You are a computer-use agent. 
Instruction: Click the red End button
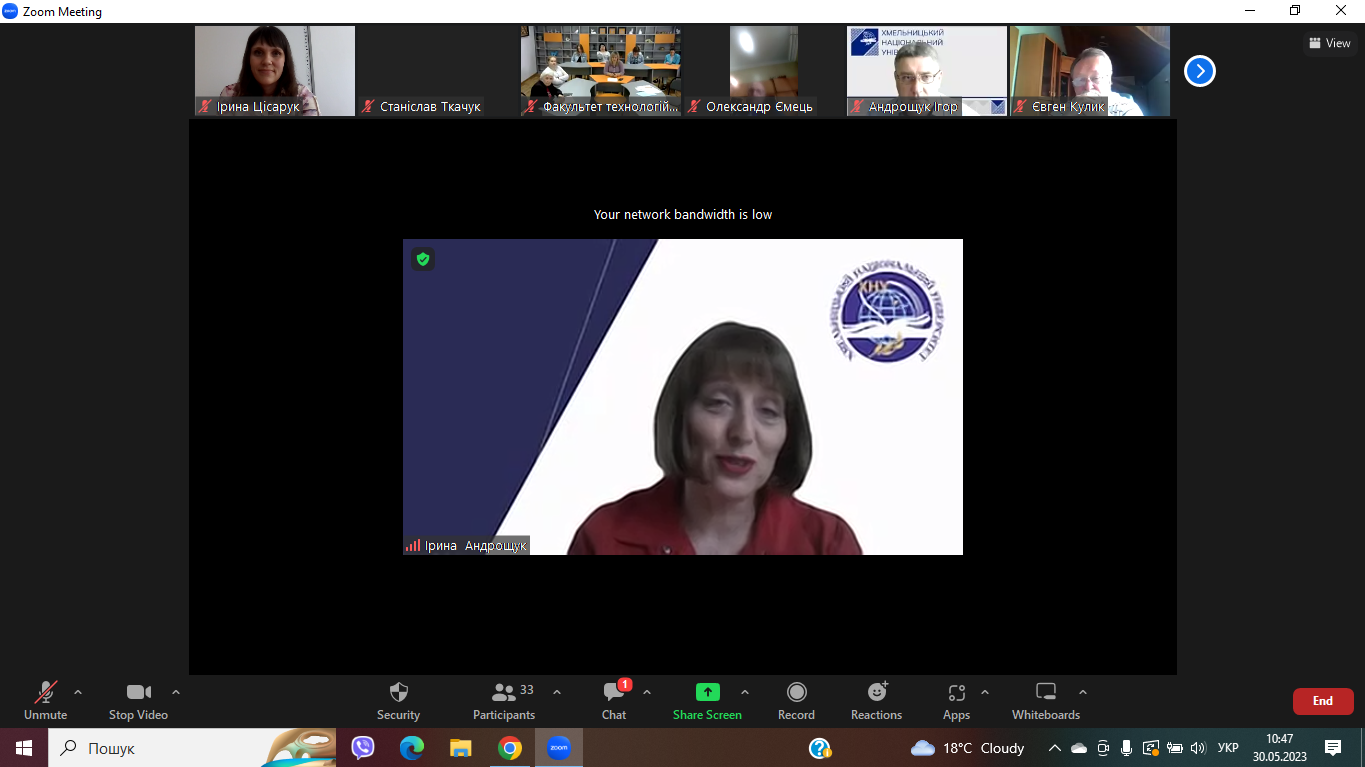coord(1322,701)
